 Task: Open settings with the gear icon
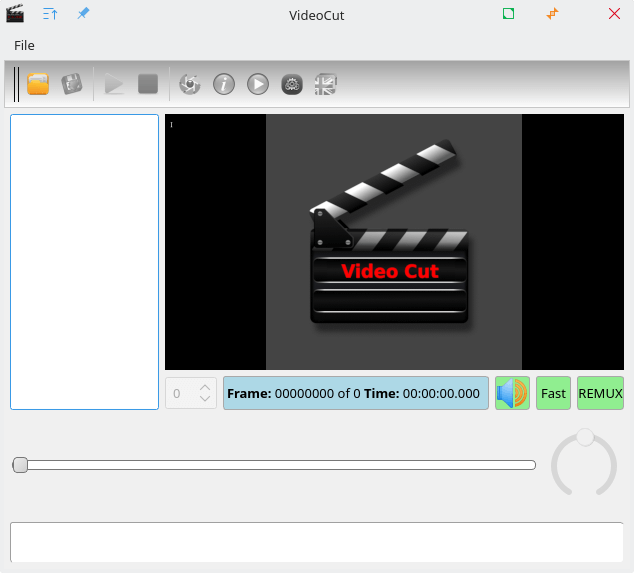292,84
